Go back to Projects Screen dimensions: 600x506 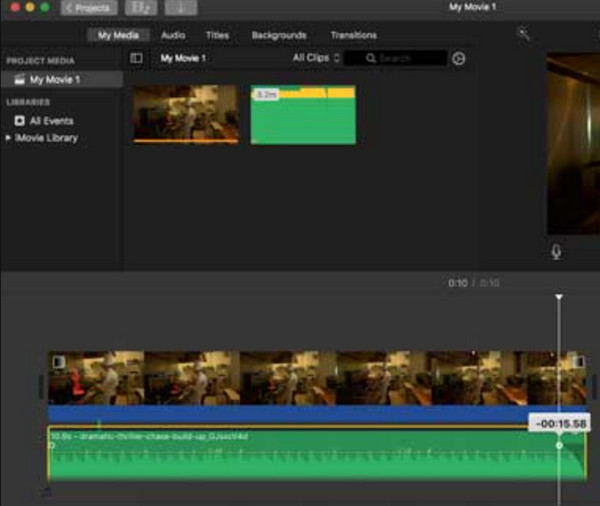click(x=89, y=8)
